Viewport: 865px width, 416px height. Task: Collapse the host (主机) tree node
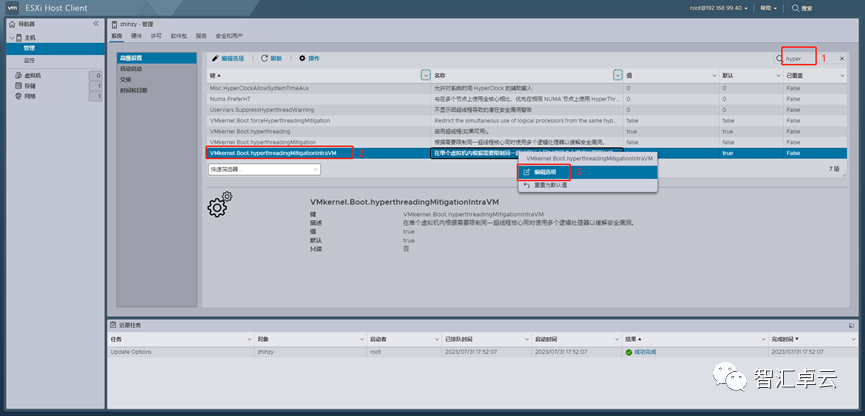pyautogui.click(x=12, y=38)
